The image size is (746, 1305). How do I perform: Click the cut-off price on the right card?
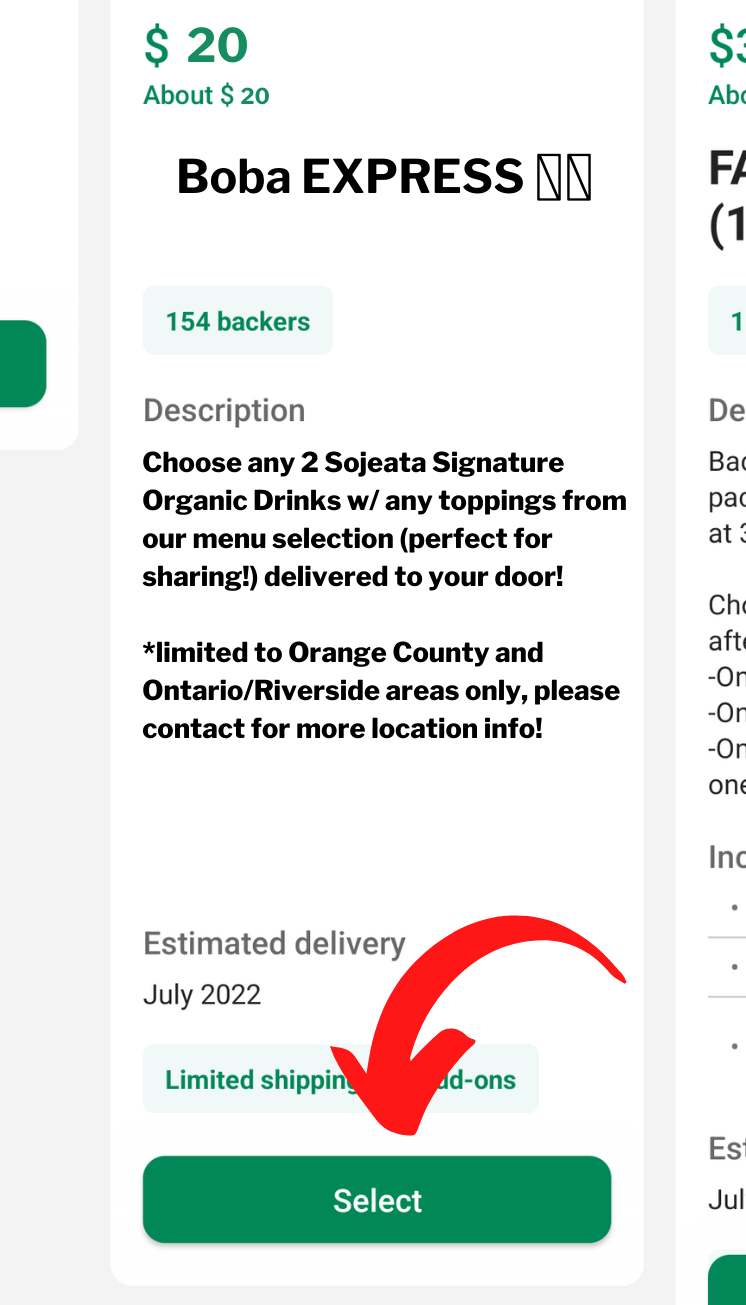point(728,46)
